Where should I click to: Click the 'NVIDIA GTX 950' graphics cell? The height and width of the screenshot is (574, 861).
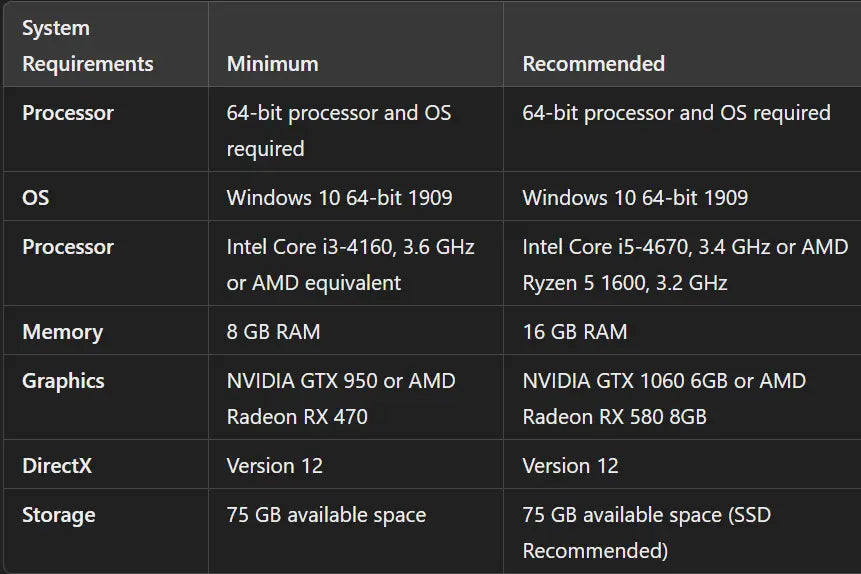(x=340, y=398)
